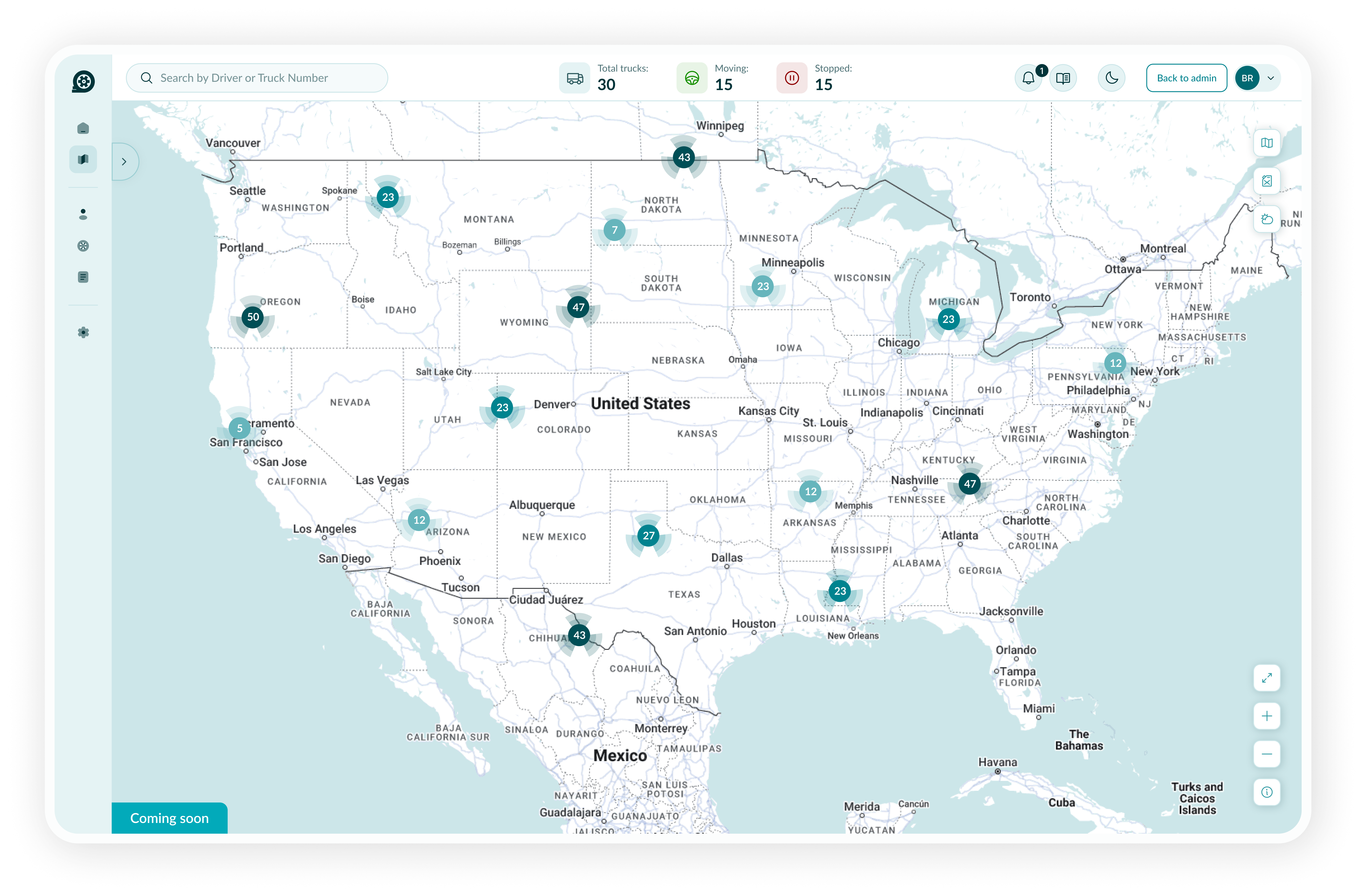The width and height of the screenshot is (1364, 896).
Task: Open the guide book icon
Action: click(1063, 78)
